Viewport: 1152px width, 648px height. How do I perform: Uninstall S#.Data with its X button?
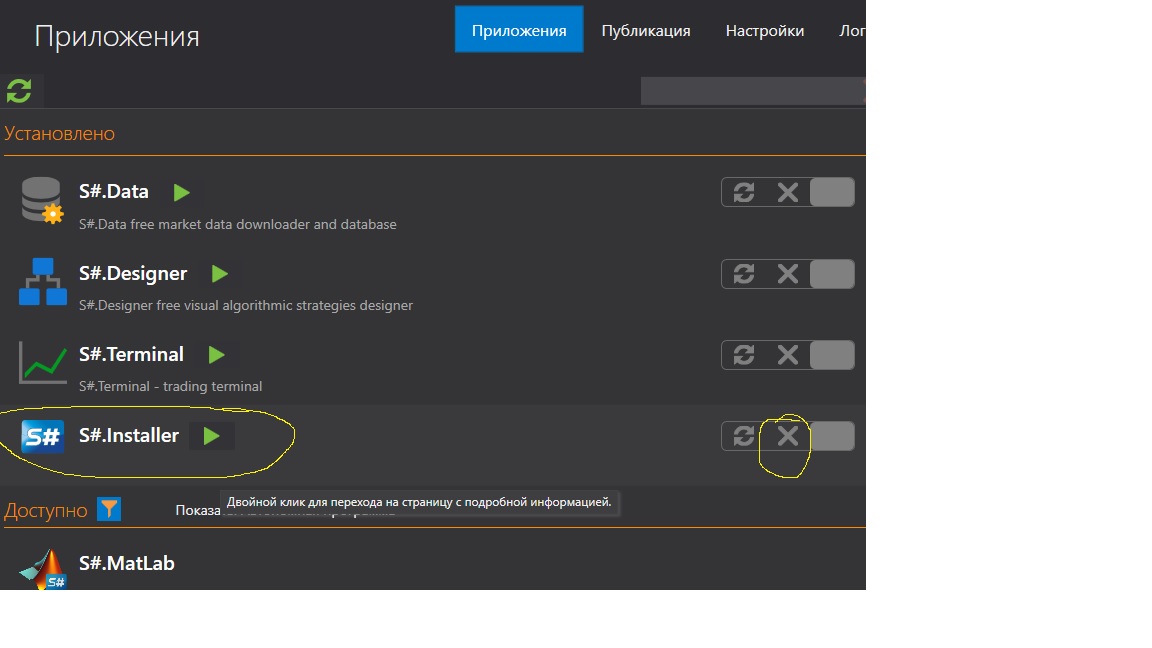tap(788, 192)
